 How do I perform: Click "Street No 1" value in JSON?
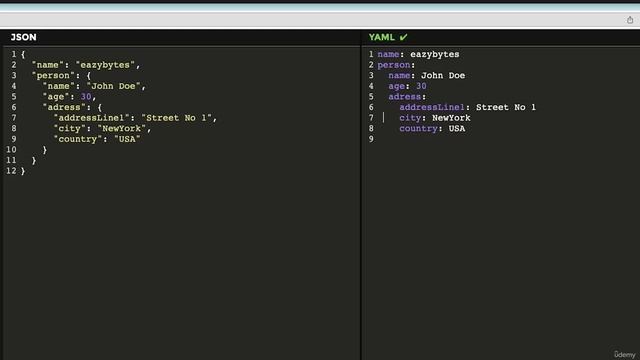coord(176,118)
